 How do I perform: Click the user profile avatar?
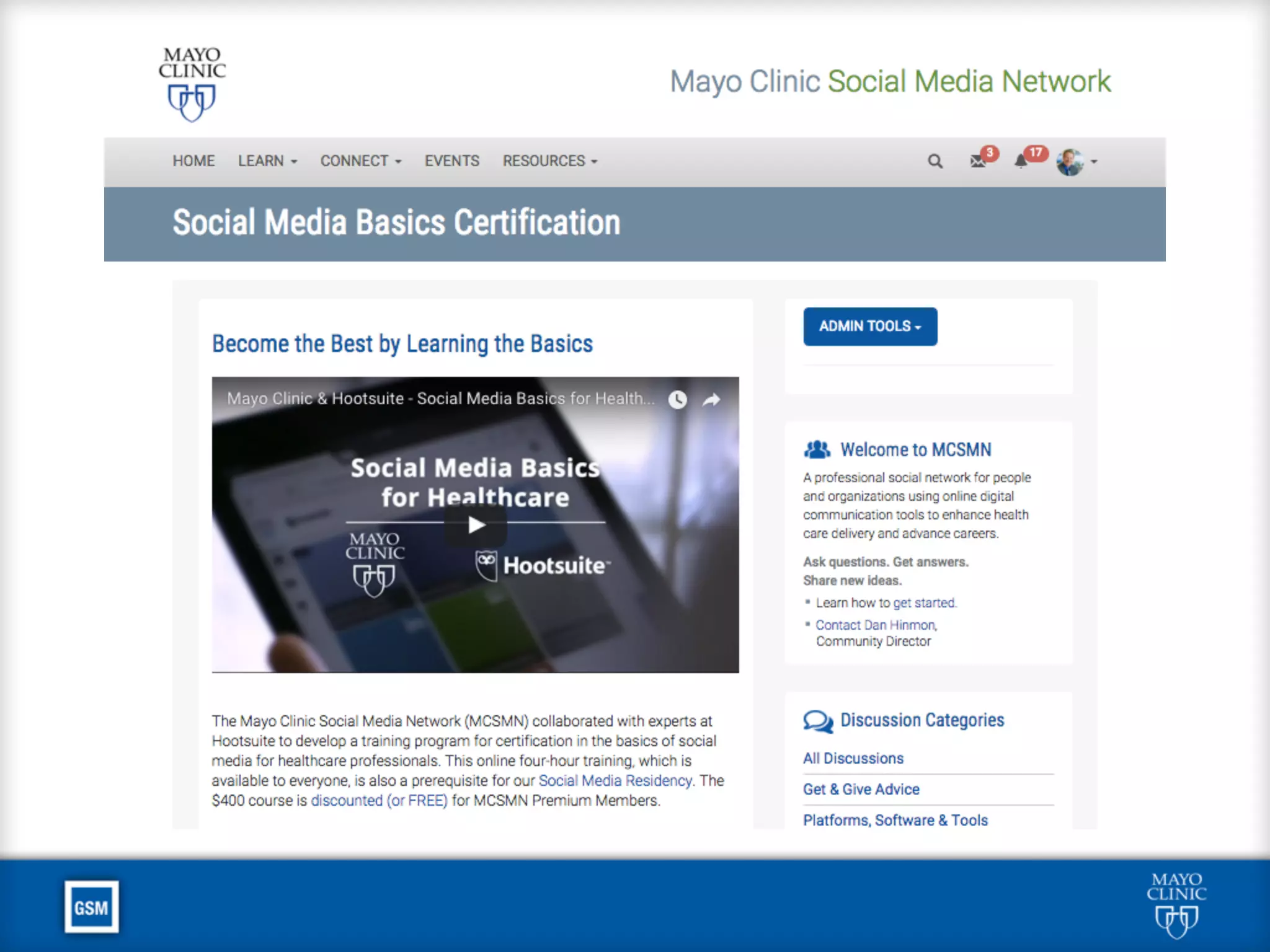1070,162
